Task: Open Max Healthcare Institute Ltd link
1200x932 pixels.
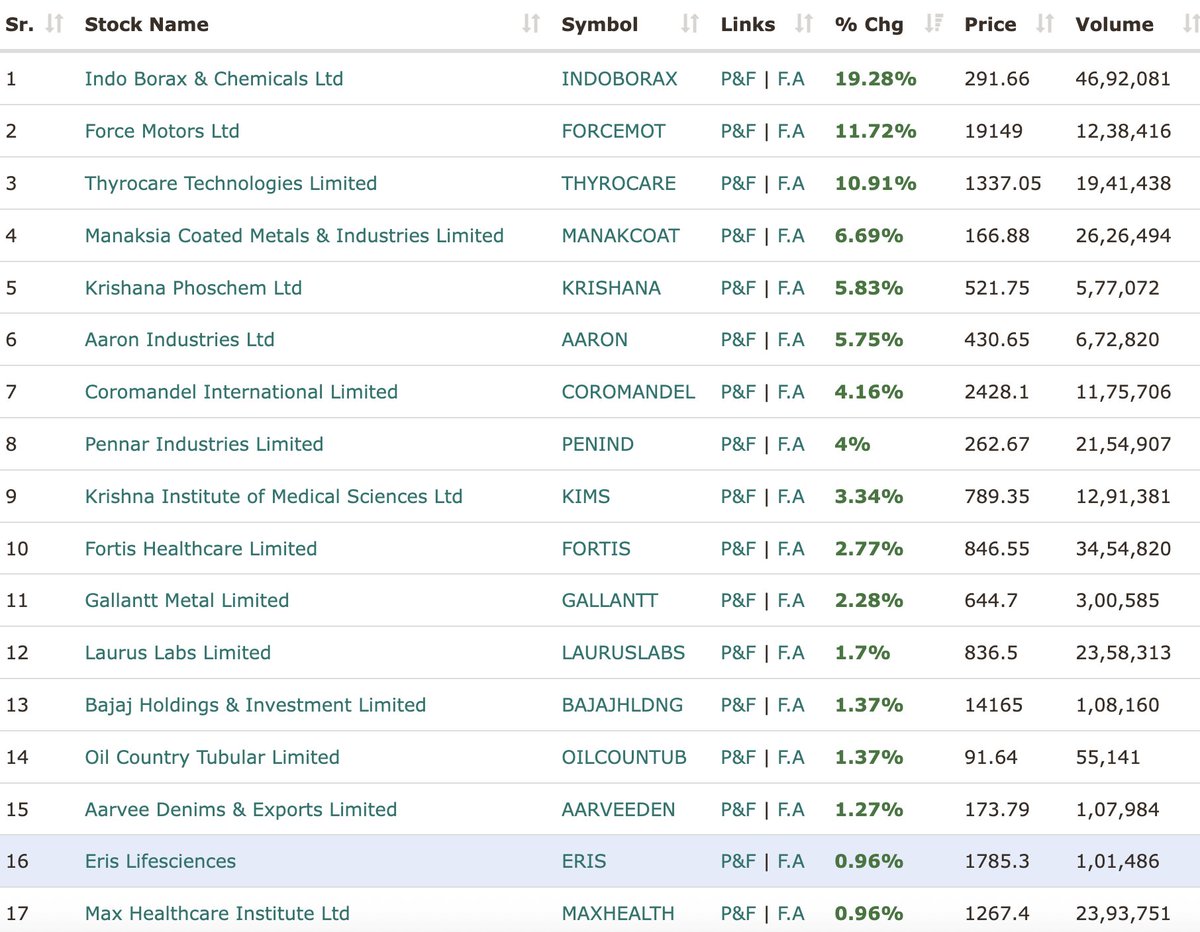Action: coord(217,913)
